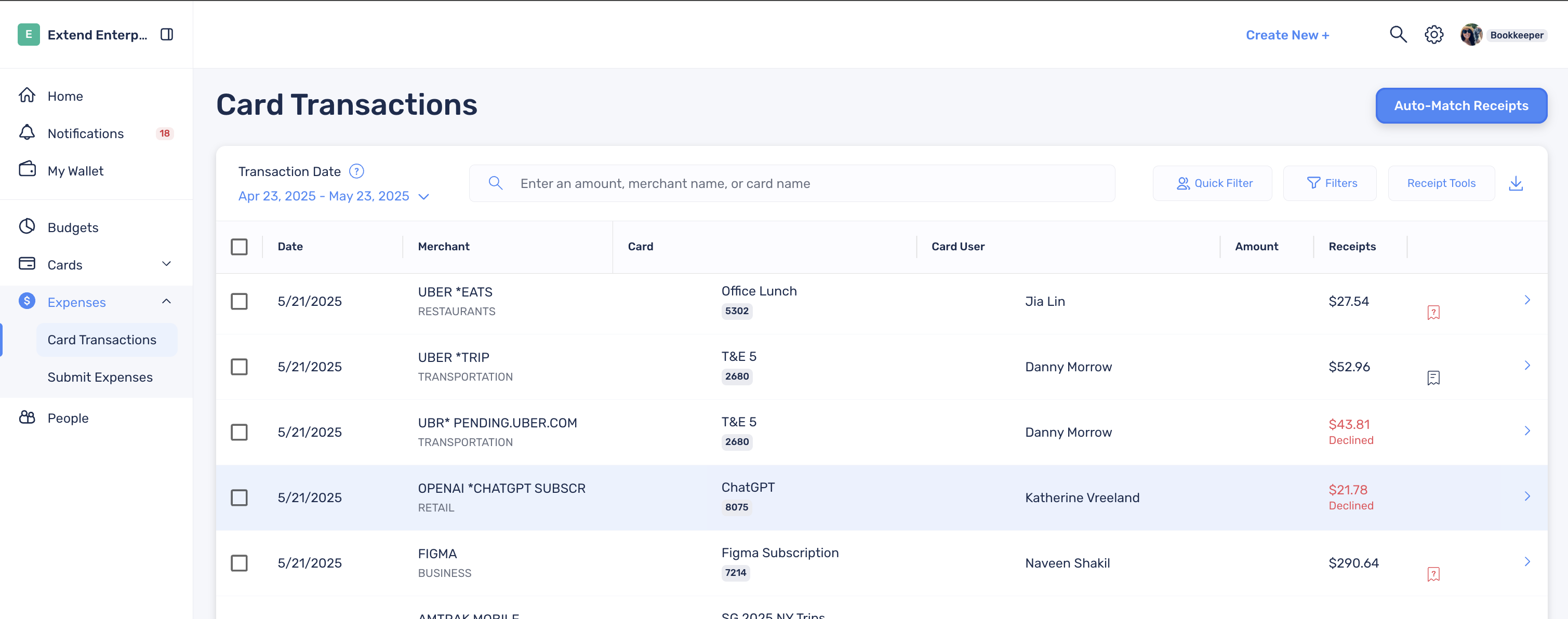
Task: Click the declined $43.81 amount
Action: [1349, 424]
